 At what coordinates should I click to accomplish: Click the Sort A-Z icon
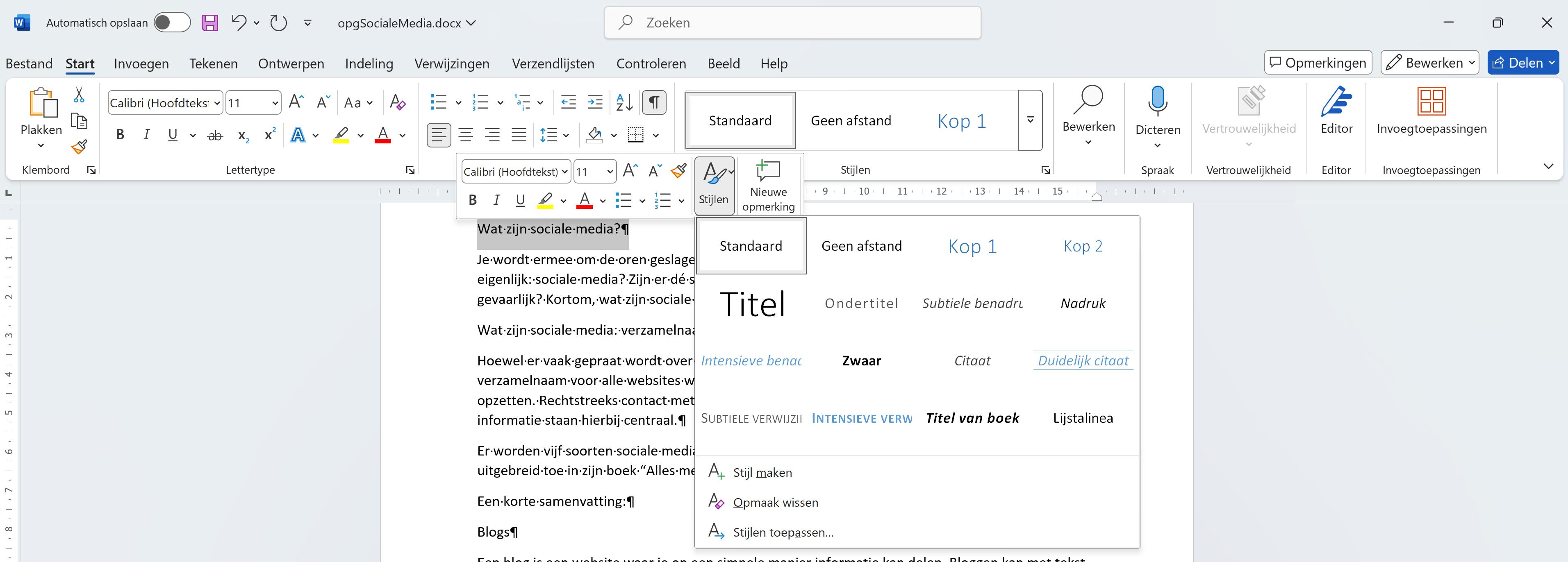click(624, 102)
